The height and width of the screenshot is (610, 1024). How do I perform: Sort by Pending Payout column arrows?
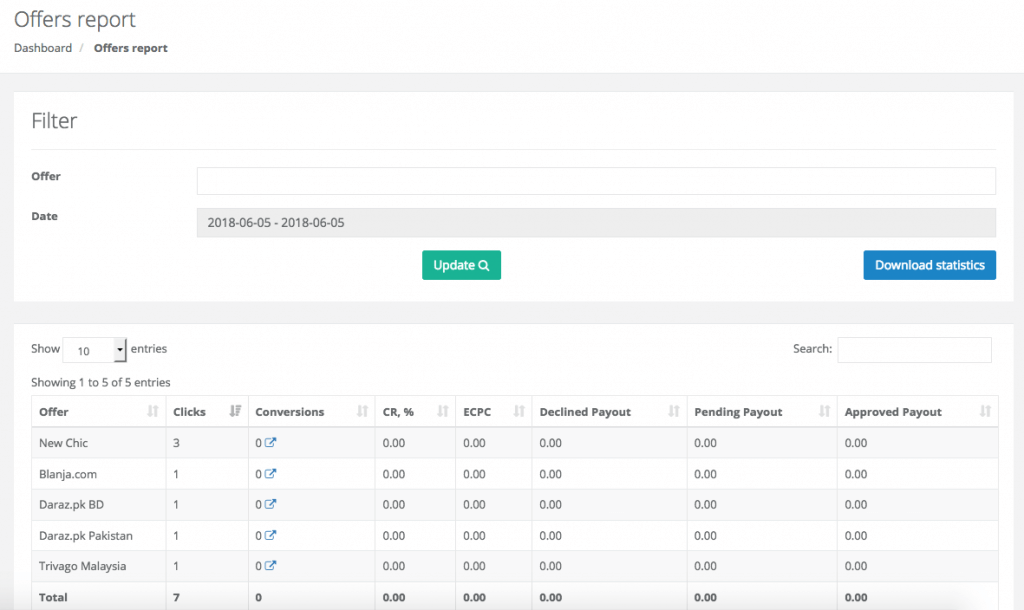tap(824, 412)
